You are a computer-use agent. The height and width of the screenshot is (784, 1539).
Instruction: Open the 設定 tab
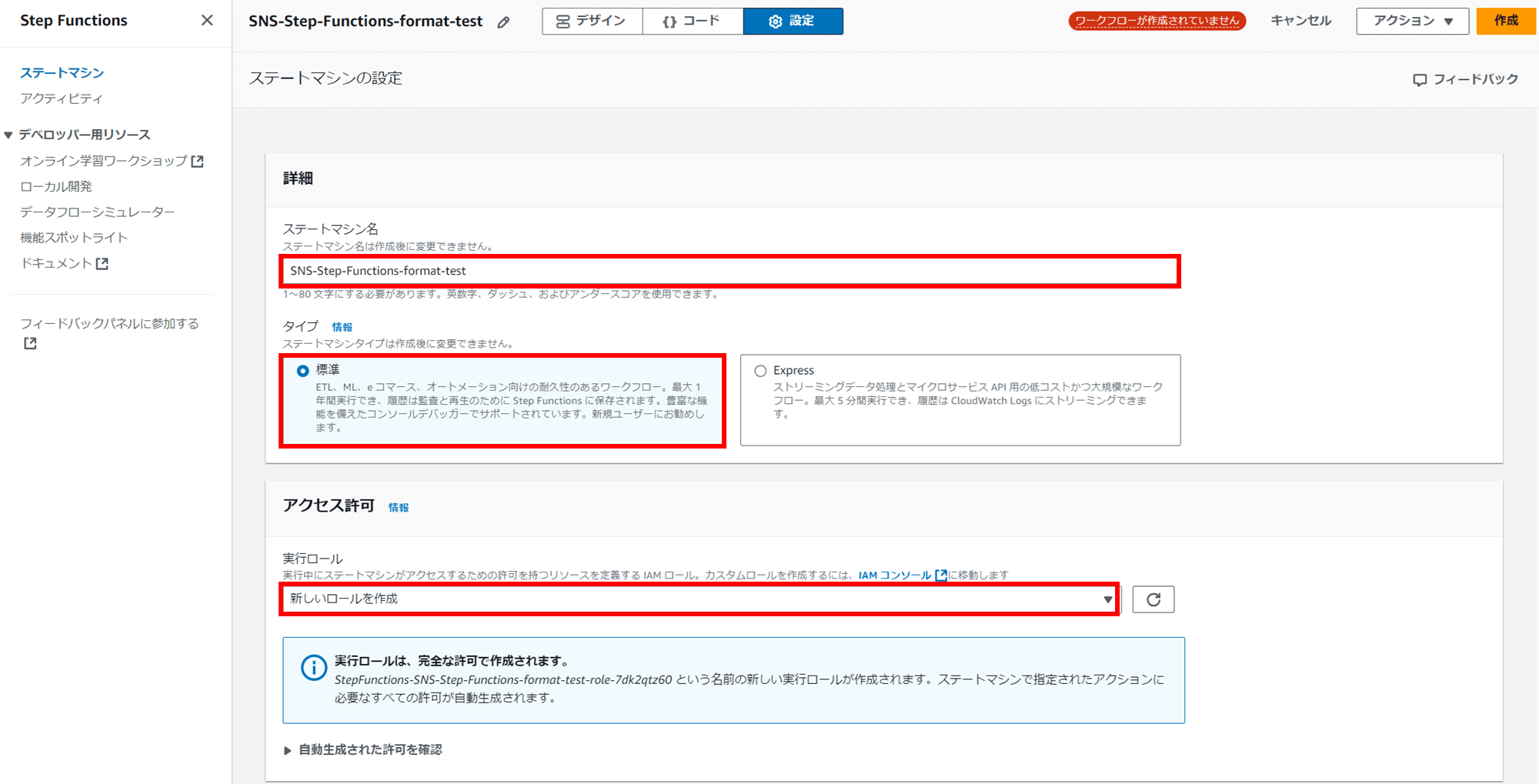click(x=793, y=21)
